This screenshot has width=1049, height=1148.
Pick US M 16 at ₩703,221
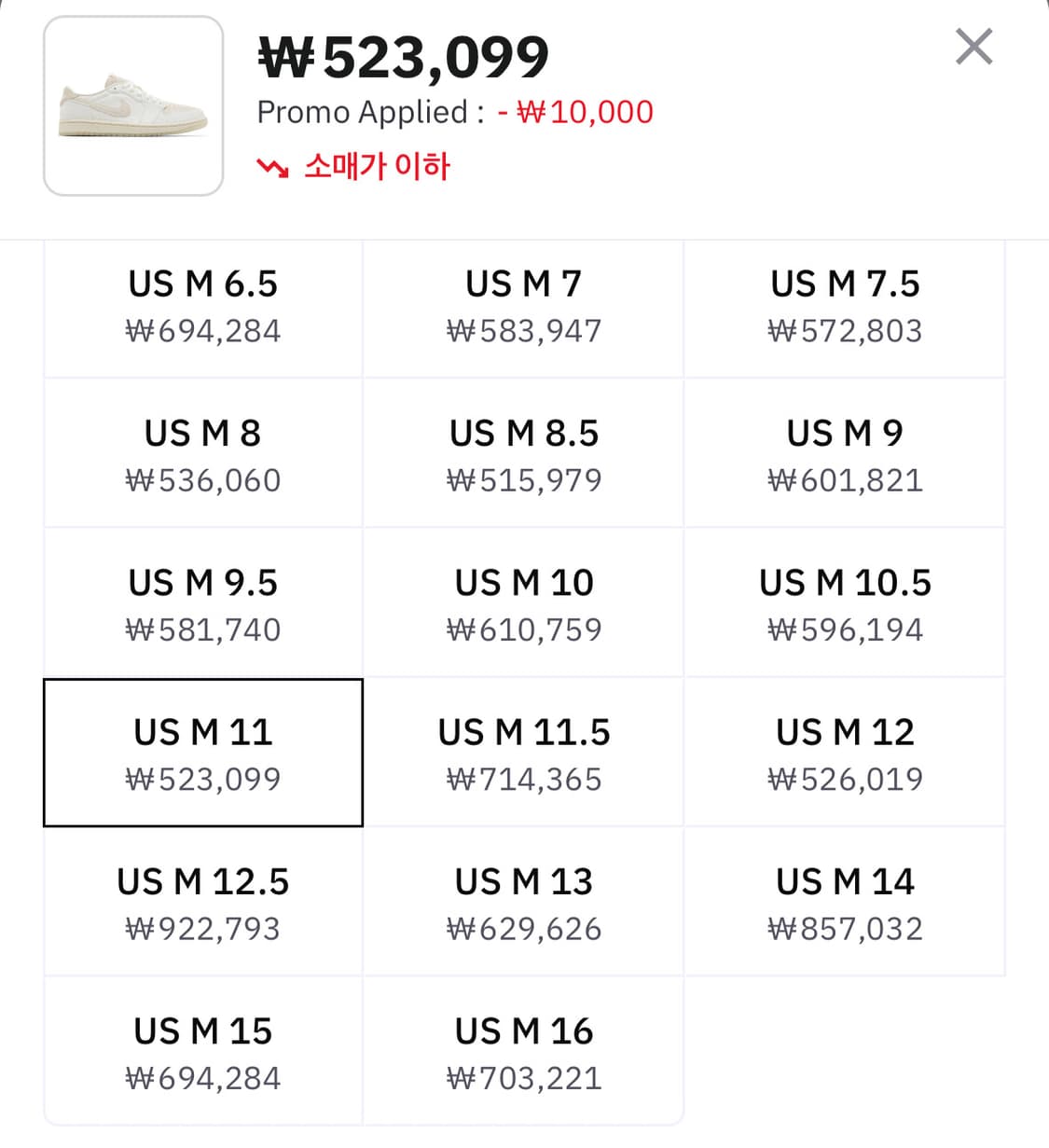tap(523, 1053)
